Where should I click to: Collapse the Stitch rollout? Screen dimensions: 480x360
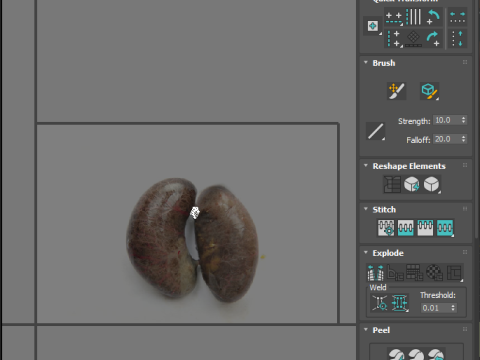[366, 209]
